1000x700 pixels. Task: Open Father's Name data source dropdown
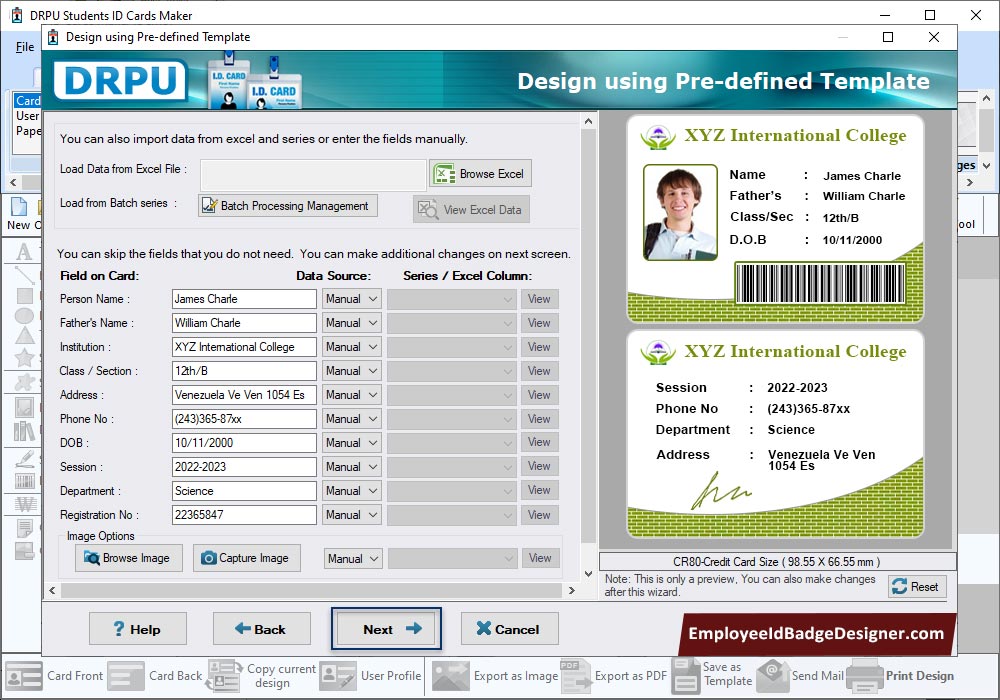351,323
